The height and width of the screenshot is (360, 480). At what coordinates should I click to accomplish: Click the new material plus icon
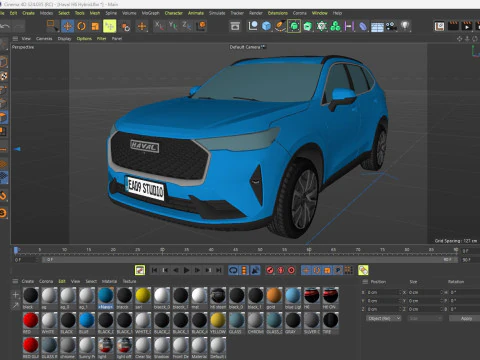(15, 294)
